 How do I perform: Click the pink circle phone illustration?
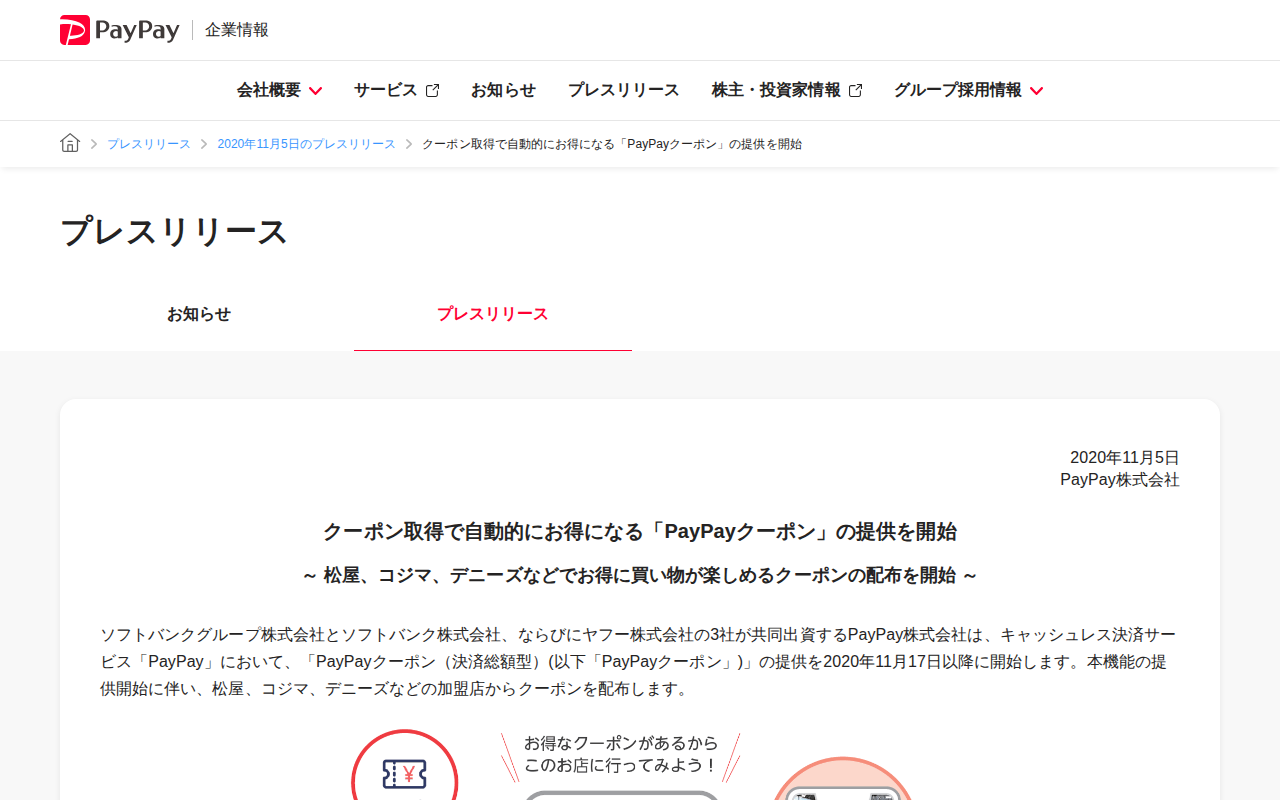click(x=842, y=779)
